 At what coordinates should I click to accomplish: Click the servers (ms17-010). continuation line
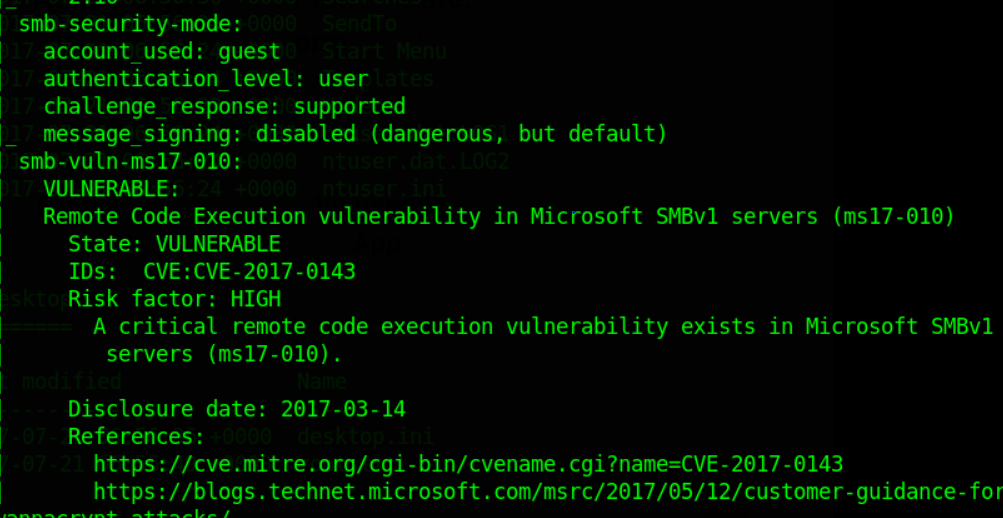[225, 354]
